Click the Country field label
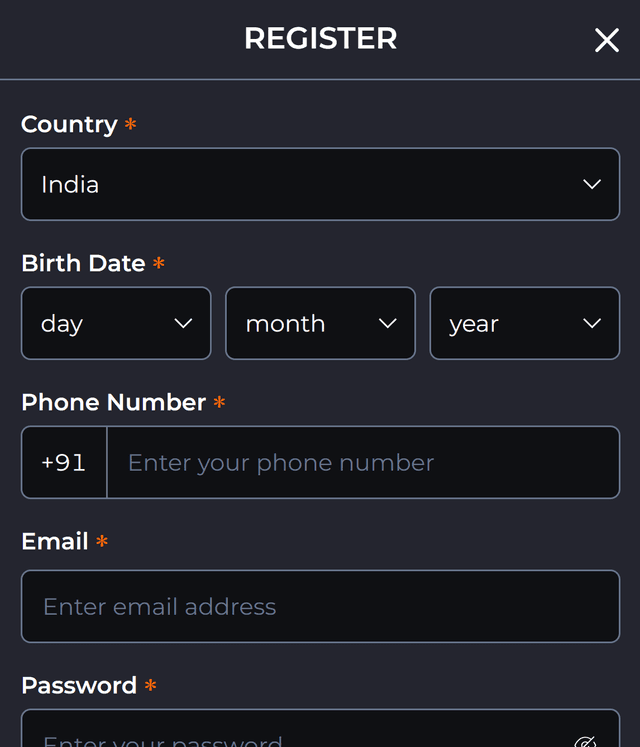 [69, 124]
